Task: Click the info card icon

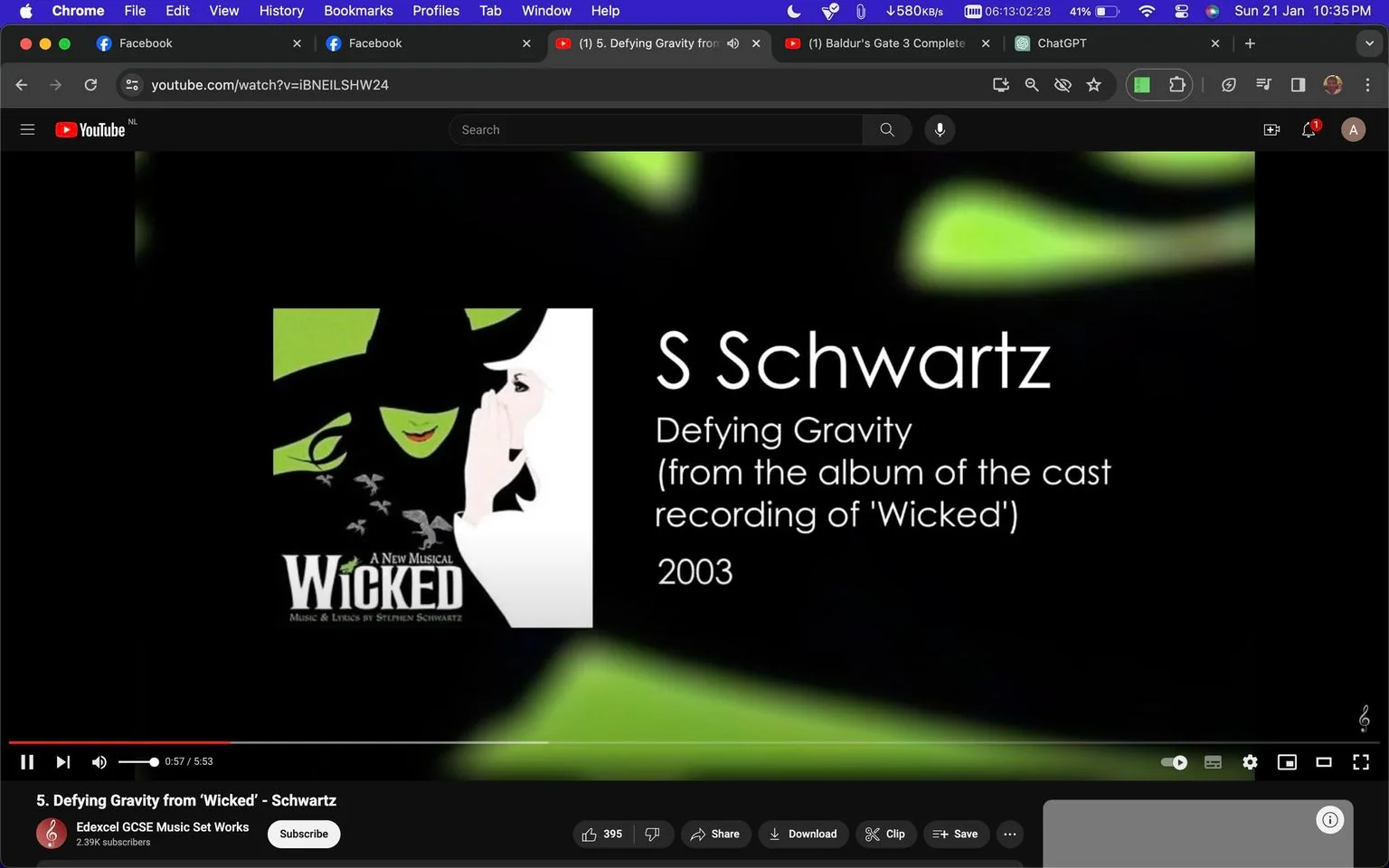Action: point(1330,820)
